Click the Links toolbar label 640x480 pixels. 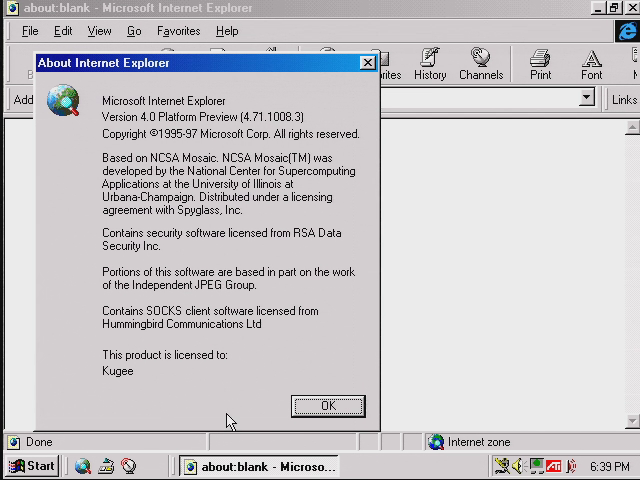click(x=624, y=100)
